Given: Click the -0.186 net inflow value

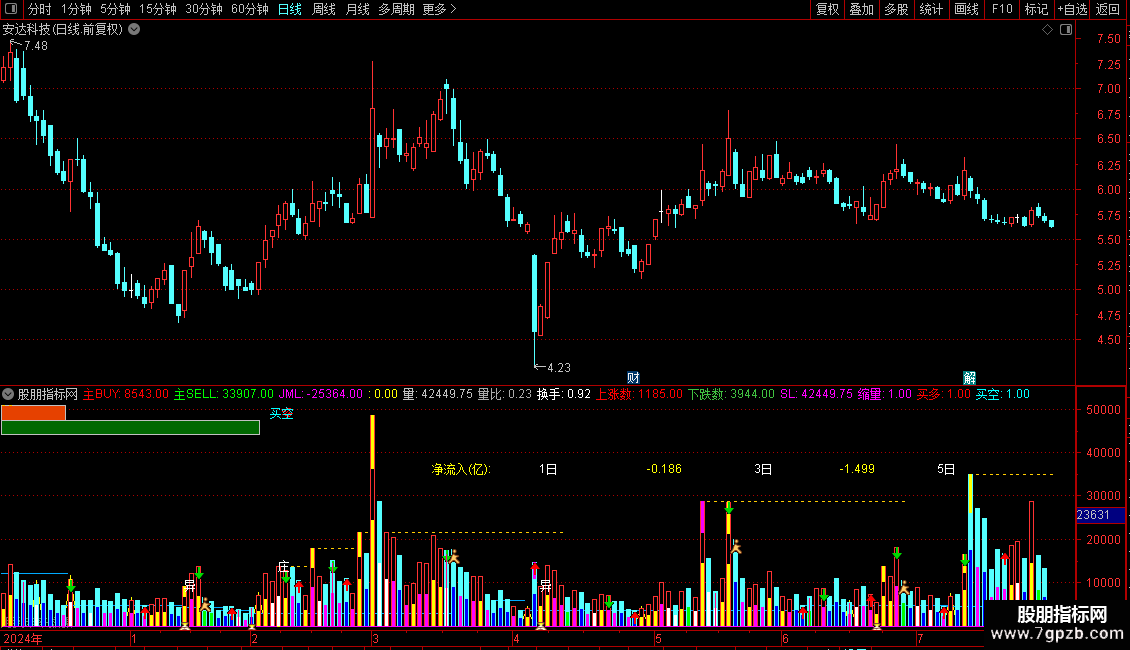Looking at the screenshot, I should pos(664,469).
